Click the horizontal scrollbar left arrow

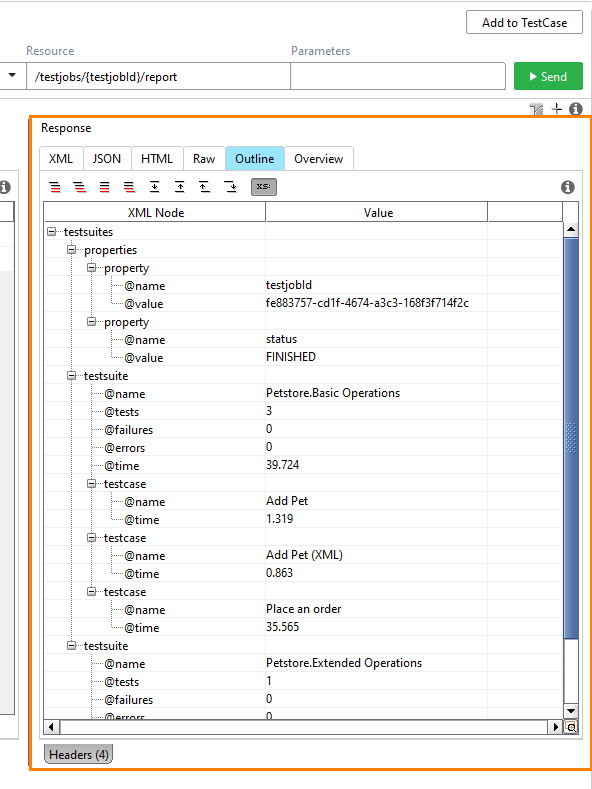51,727
